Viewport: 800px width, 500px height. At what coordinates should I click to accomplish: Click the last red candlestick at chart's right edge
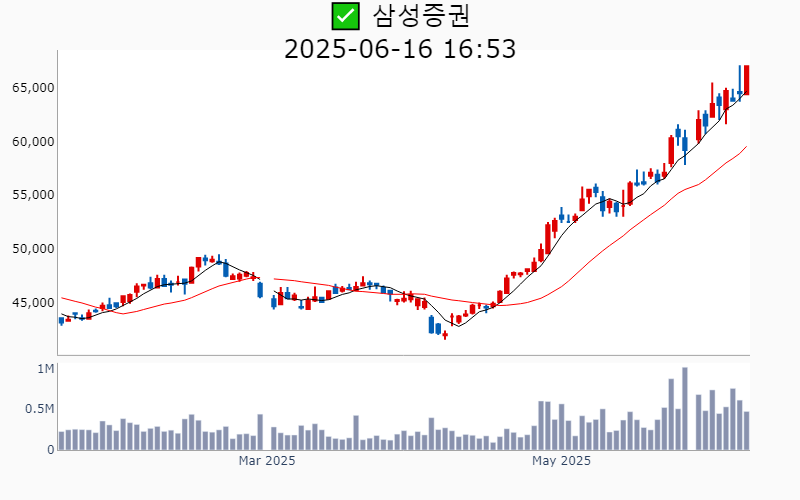747,80
